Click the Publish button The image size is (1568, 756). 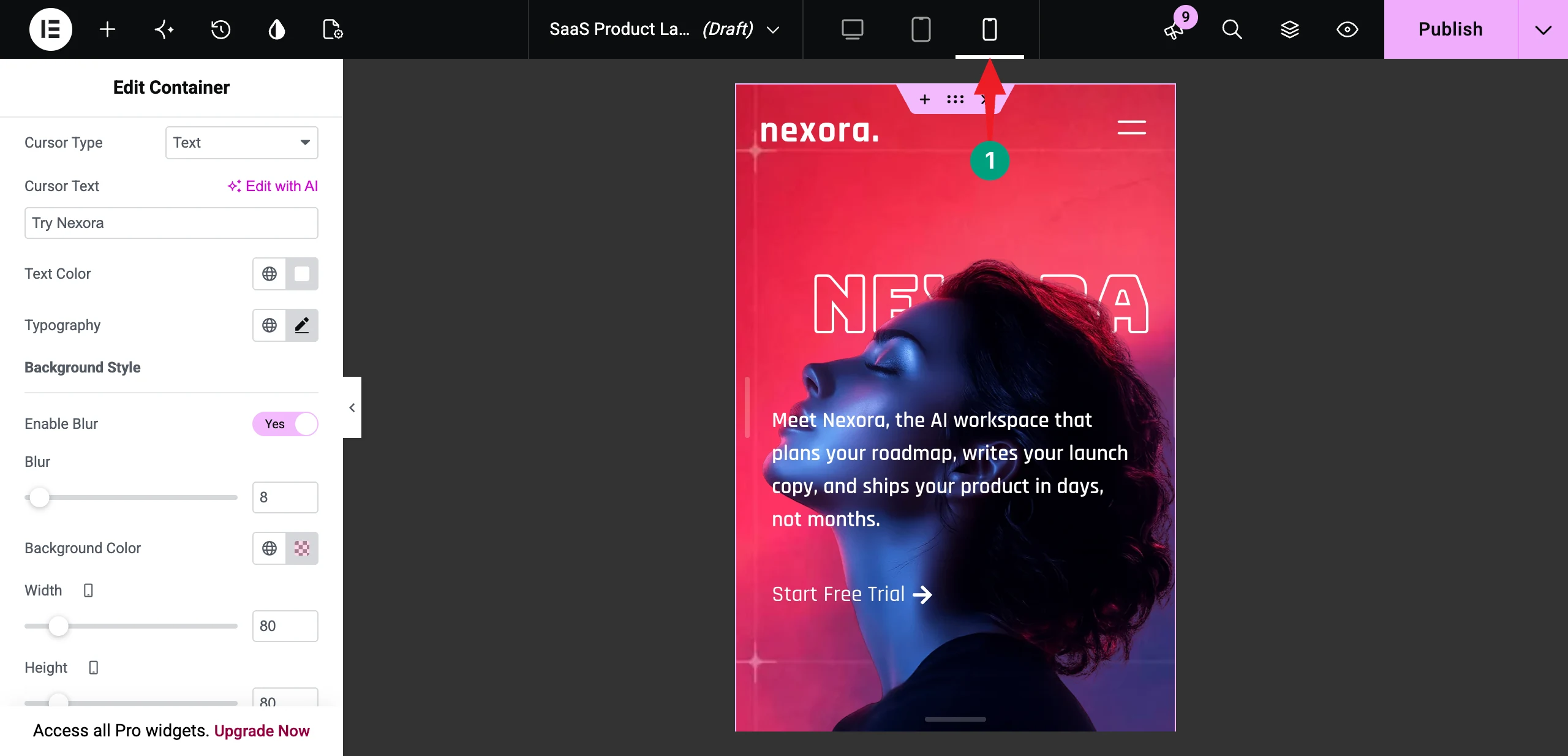pyautogui.click(x=1450, y=29)
